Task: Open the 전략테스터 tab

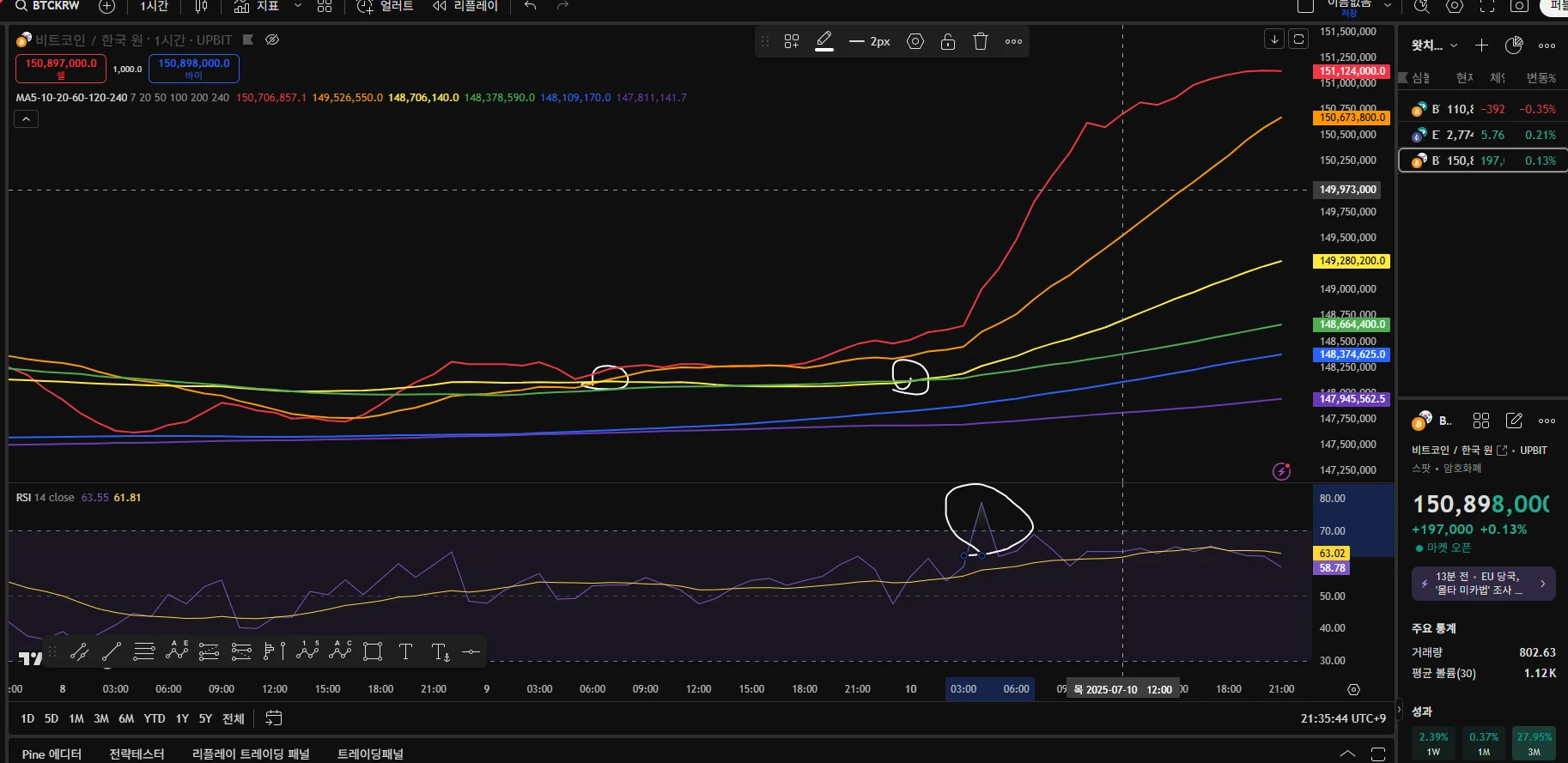Action: coord(137,754)
